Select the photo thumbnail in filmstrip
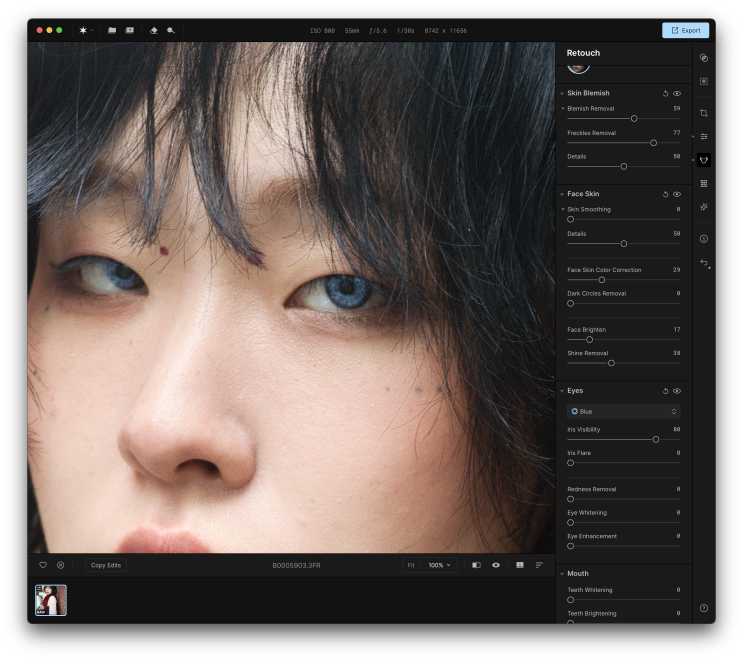The image size is (743, 660). pyautogui.click(x=51, y=600)
